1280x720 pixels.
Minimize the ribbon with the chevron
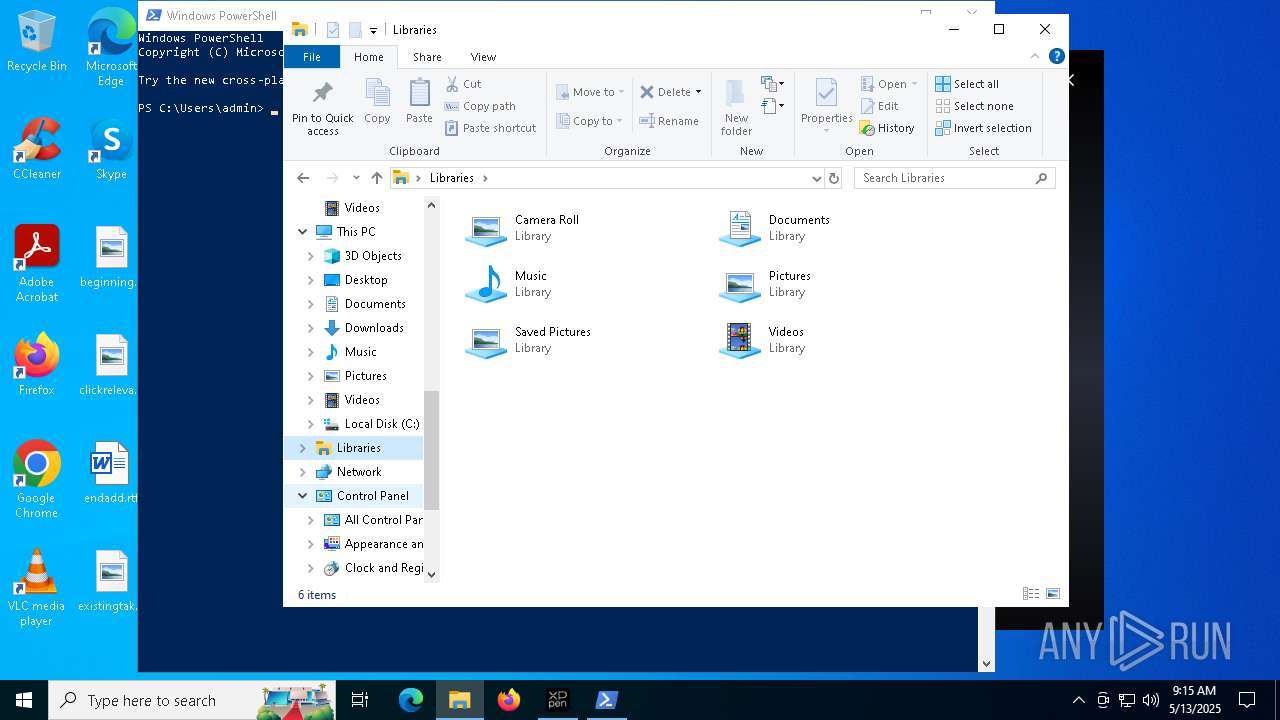(x=1035, y=57)
